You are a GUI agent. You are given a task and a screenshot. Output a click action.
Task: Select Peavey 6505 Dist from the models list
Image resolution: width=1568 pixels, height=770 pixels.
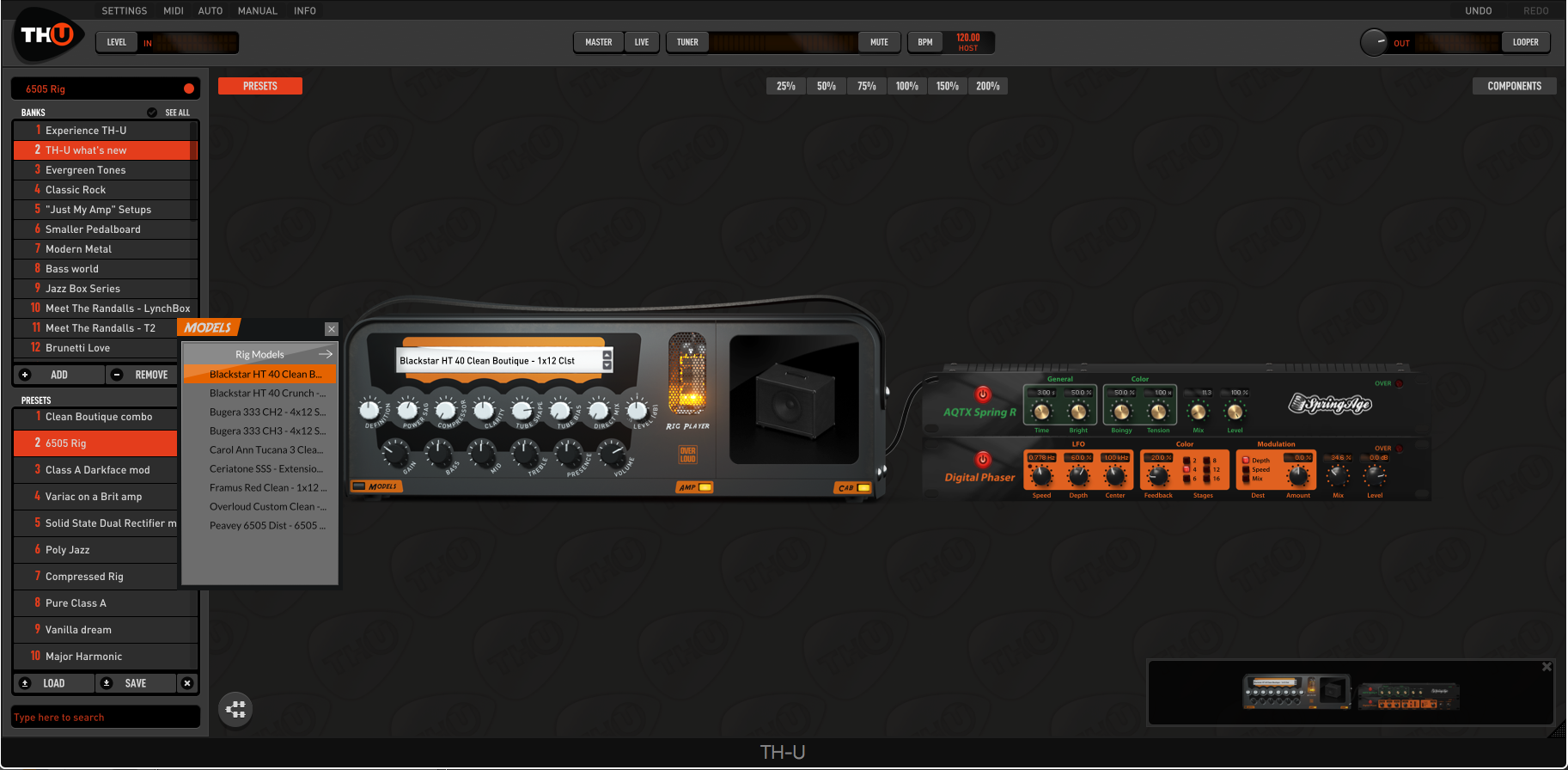click(266, 526)
